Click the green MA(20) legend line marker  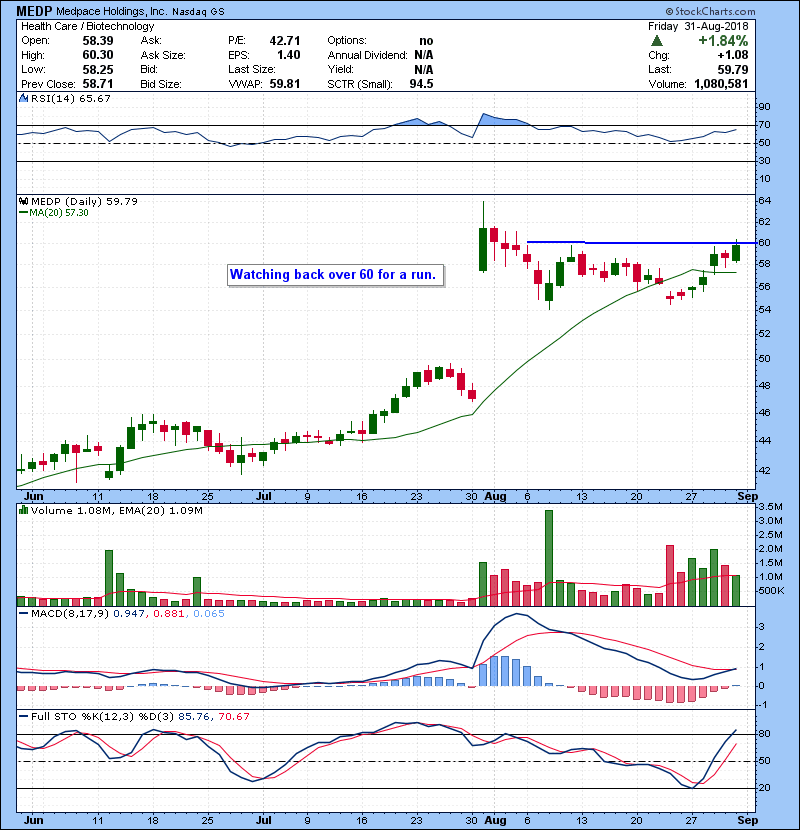tap(23, 213)
